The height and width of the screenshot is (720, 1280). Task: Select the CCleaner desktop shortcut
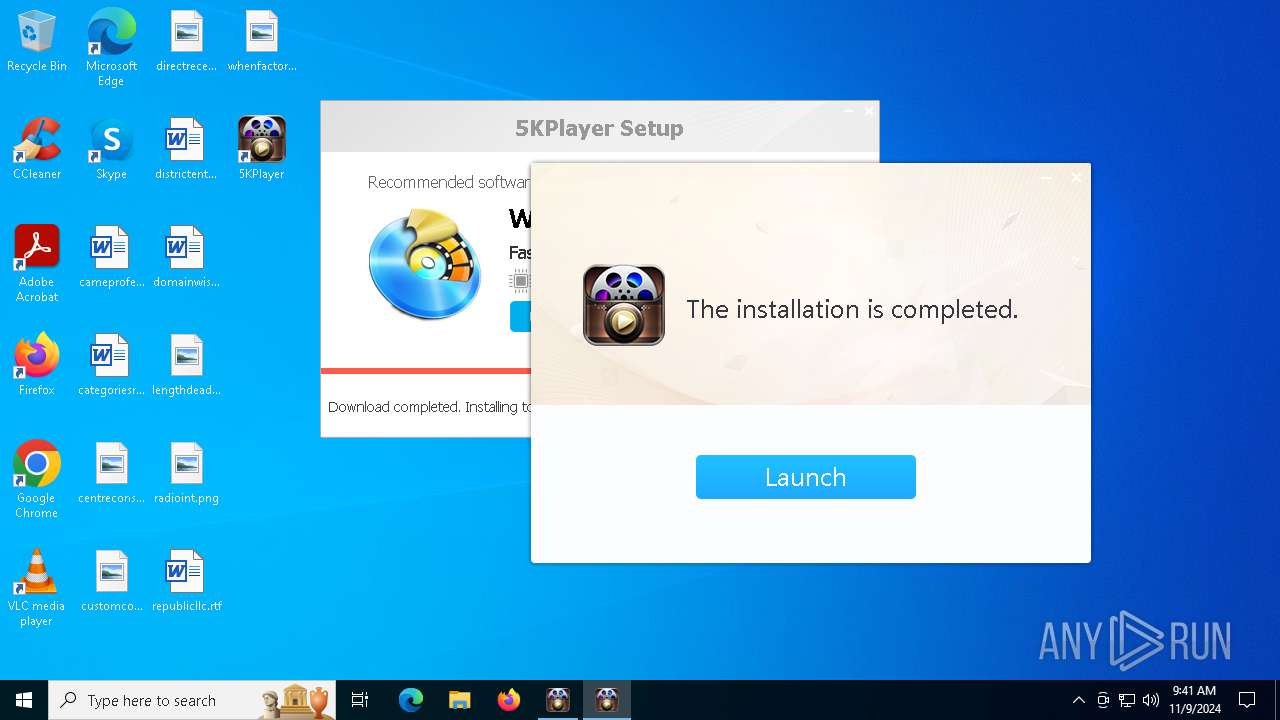(x=37, y=149)
